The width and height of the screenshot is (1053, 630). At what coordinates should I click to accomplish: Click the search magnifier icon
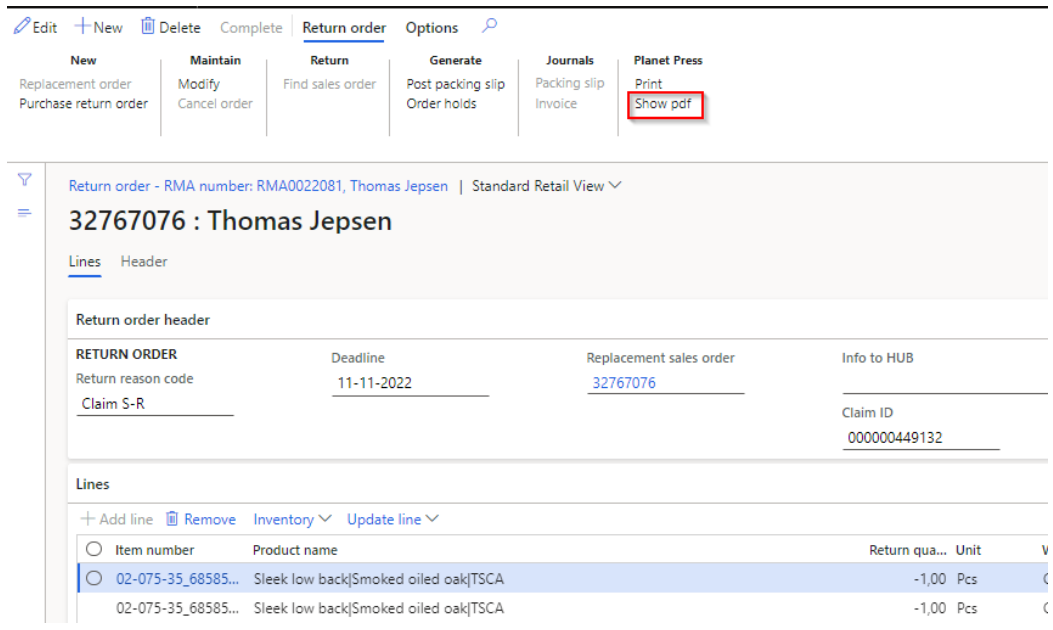pos(489,26)
